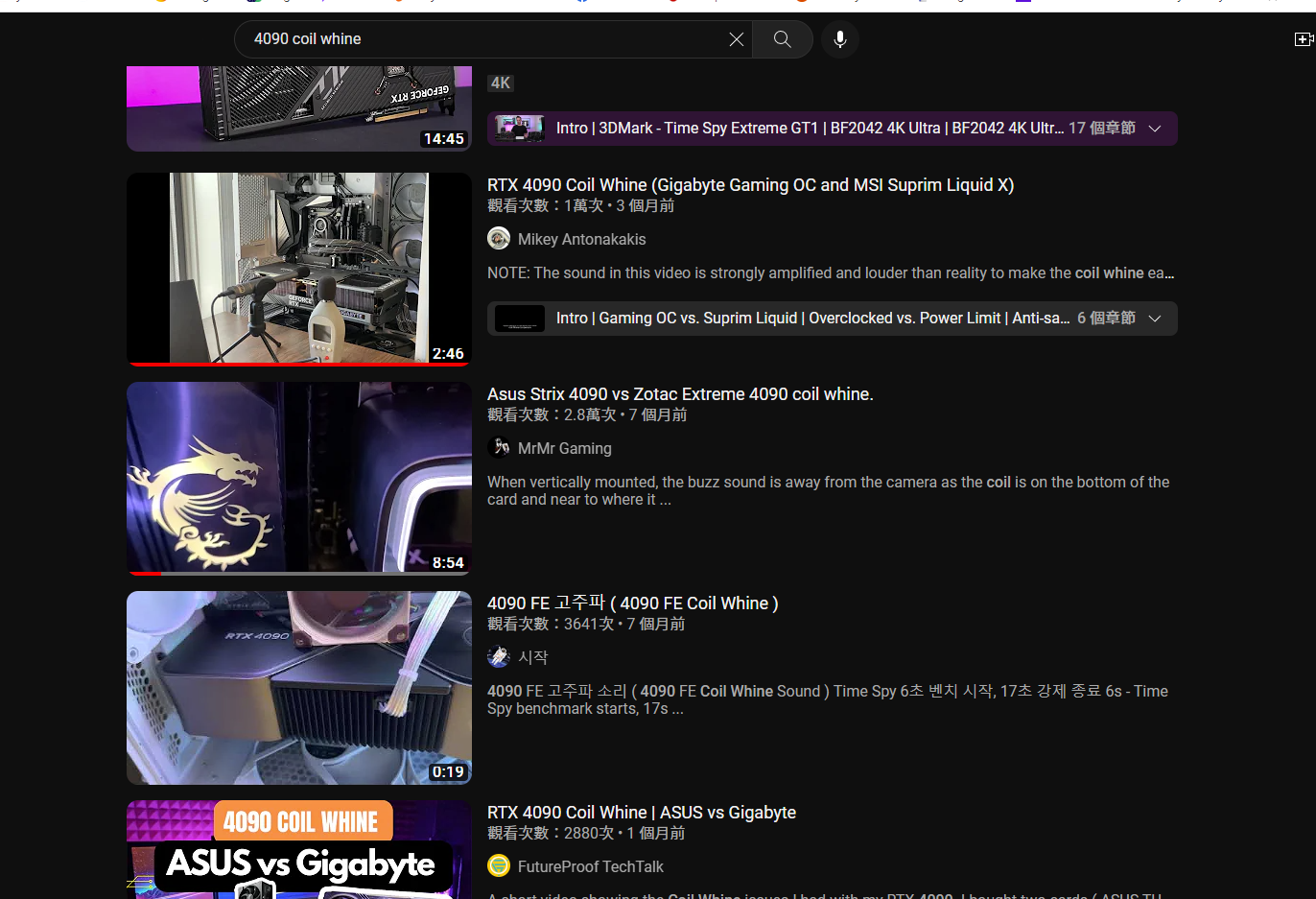Open MrMr Gaming channel avatar
The height and width of the screenshot is (899, 1316).
tap(499, 448)
